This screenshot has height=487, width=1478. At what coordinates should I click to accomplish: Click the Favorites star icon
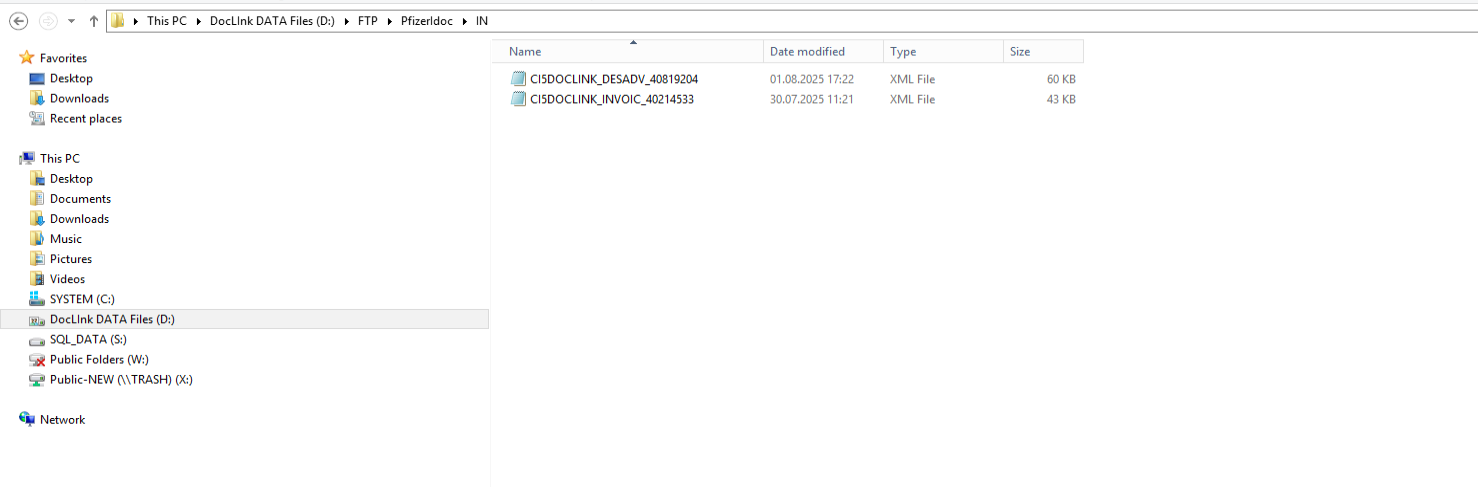[27, 58]
